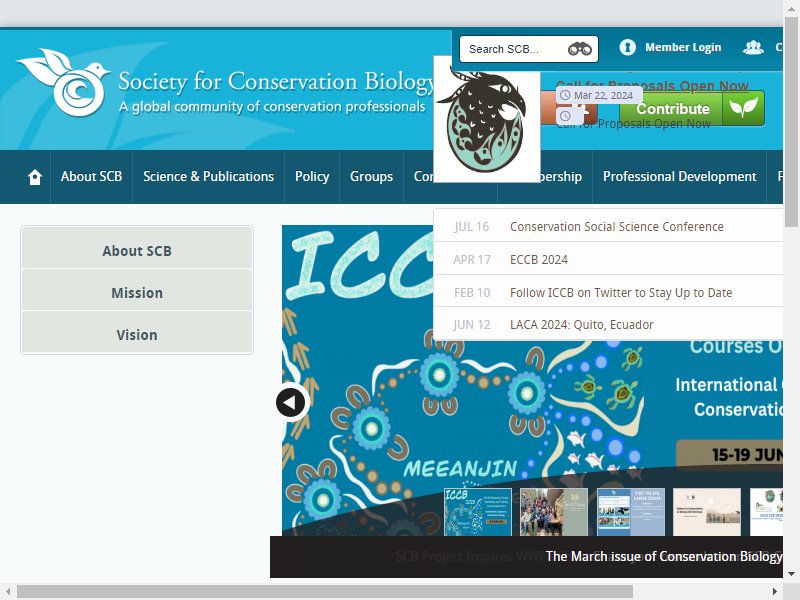Select Mission in the sidebar

[137, 293]
